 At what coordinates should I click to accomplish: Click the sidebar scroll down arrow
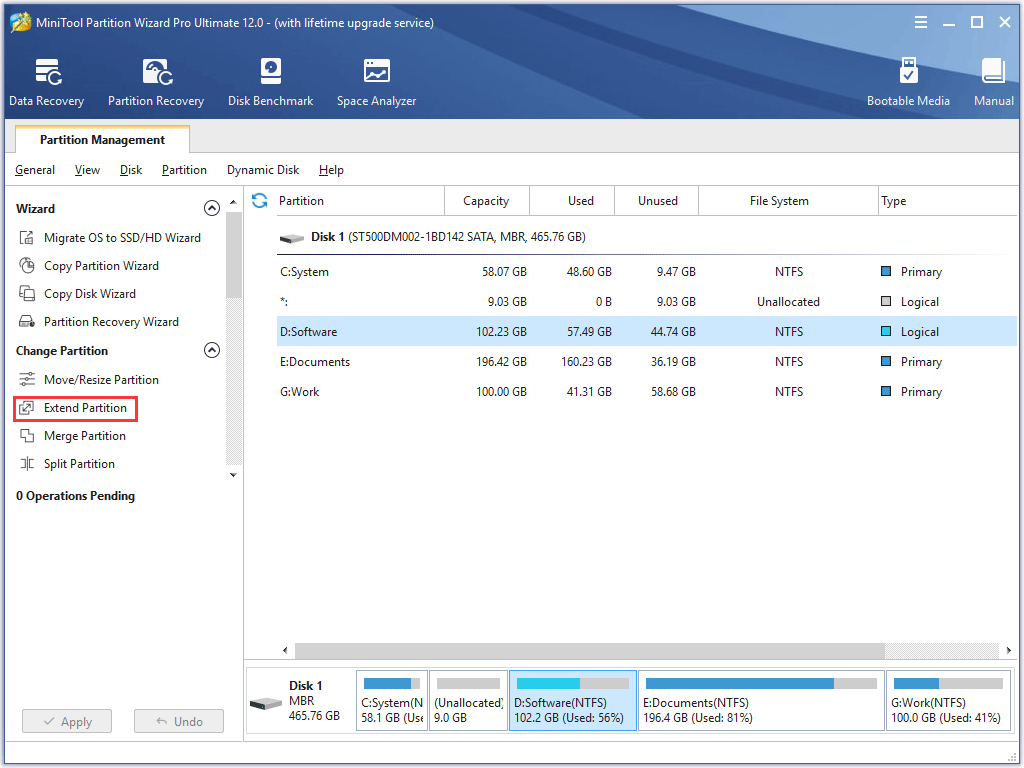pyautogui.click(x=233, y=475)
